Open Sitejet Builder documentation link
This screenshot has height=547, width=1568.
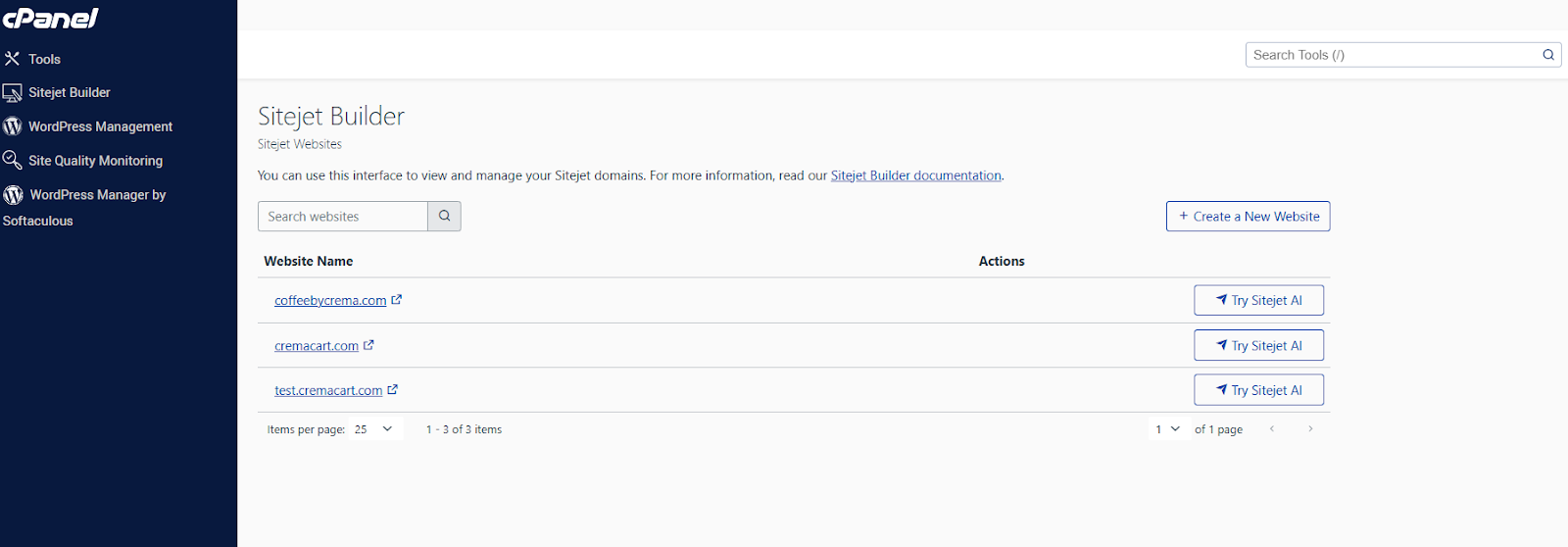[x=916, y=175]
